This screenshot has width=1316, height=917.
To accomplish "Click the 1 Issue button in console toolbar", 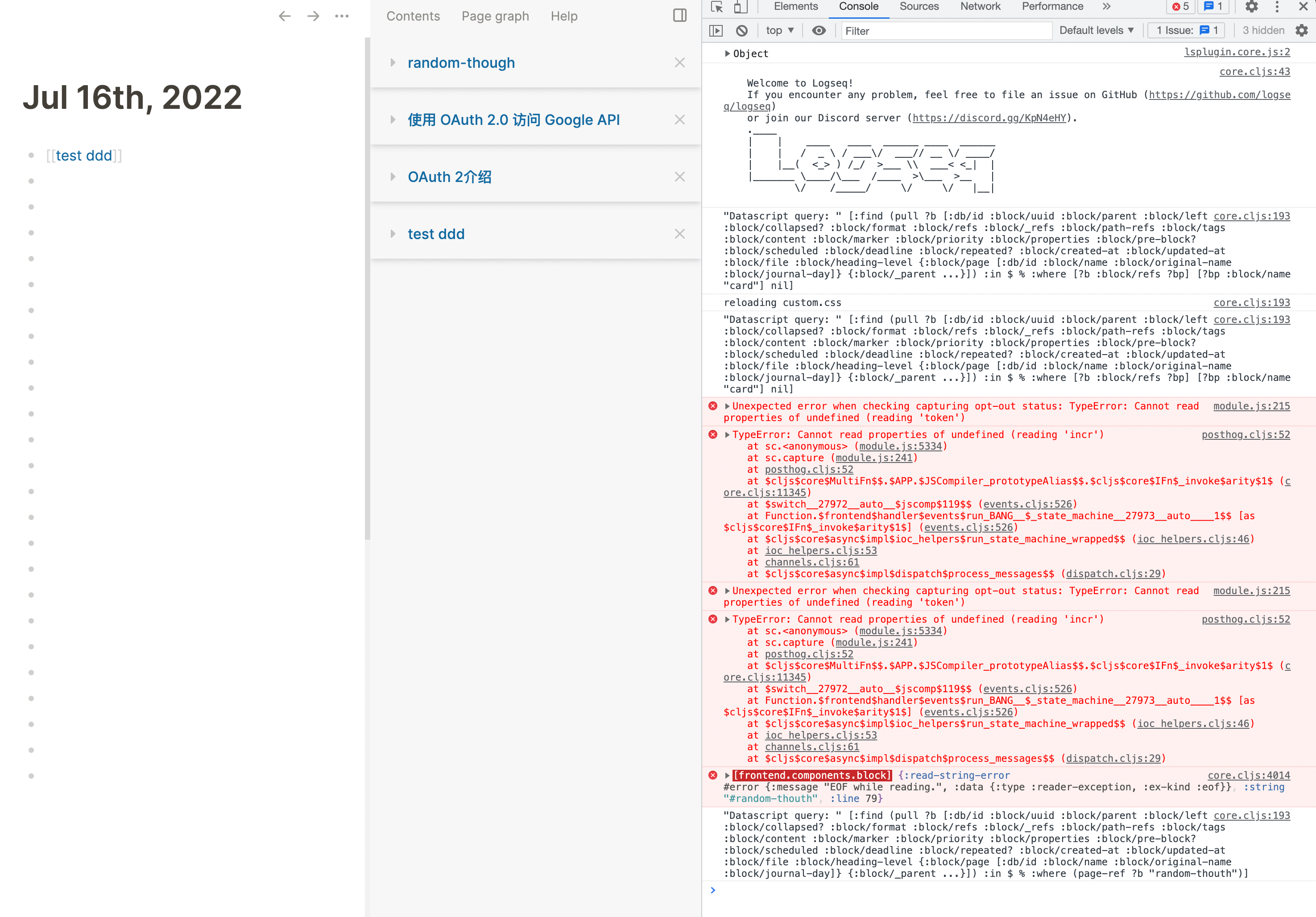I will [1187, 30].
